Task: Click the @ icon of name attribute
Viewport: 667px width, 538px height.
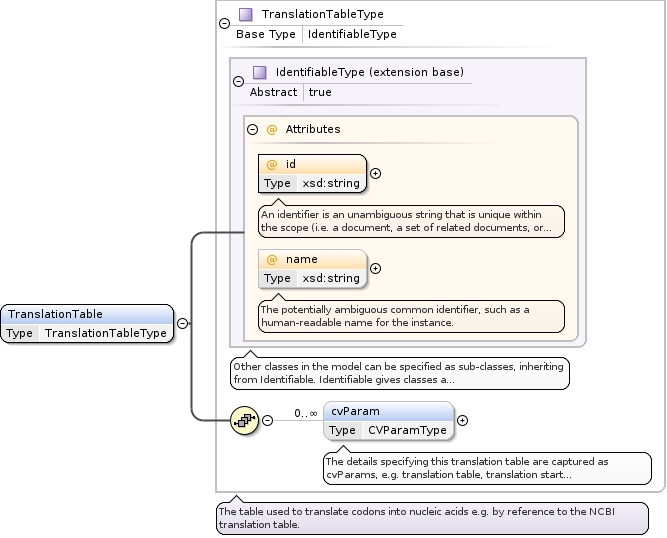Action: coord(271,259)
